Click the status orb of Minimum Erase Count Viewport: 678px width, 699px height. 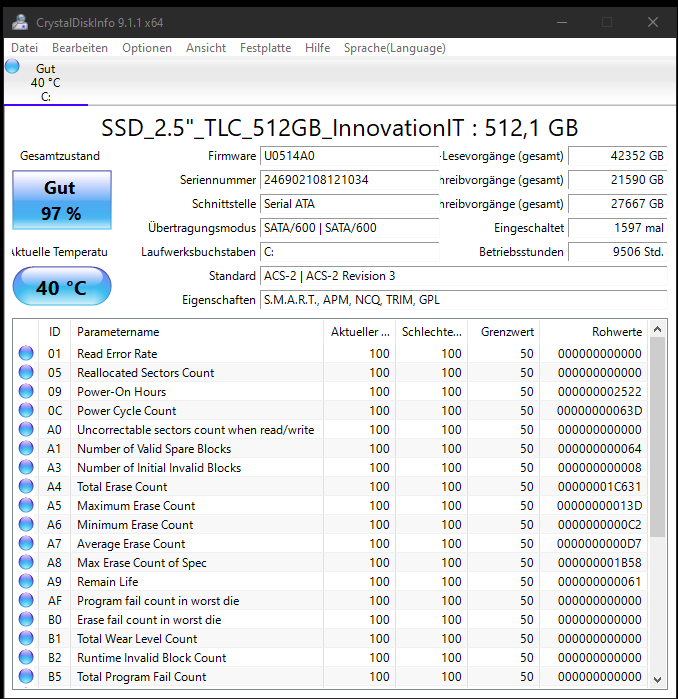[26, 524]
